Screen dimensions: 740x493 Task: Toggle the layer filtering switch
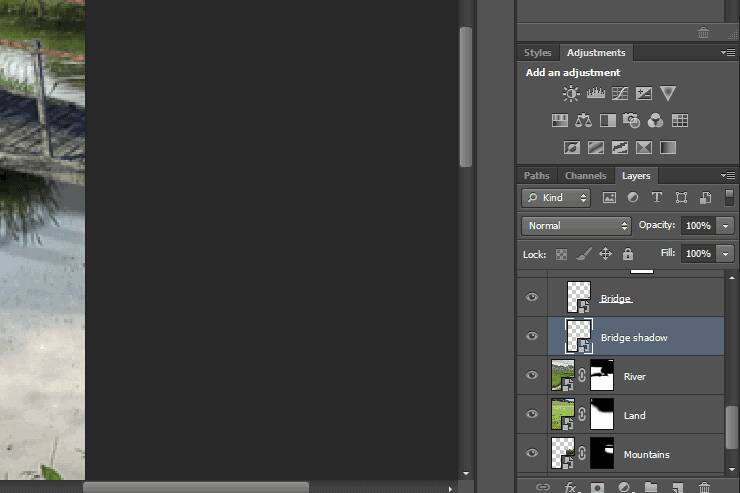pyautogui.click(x=729, y=198)
